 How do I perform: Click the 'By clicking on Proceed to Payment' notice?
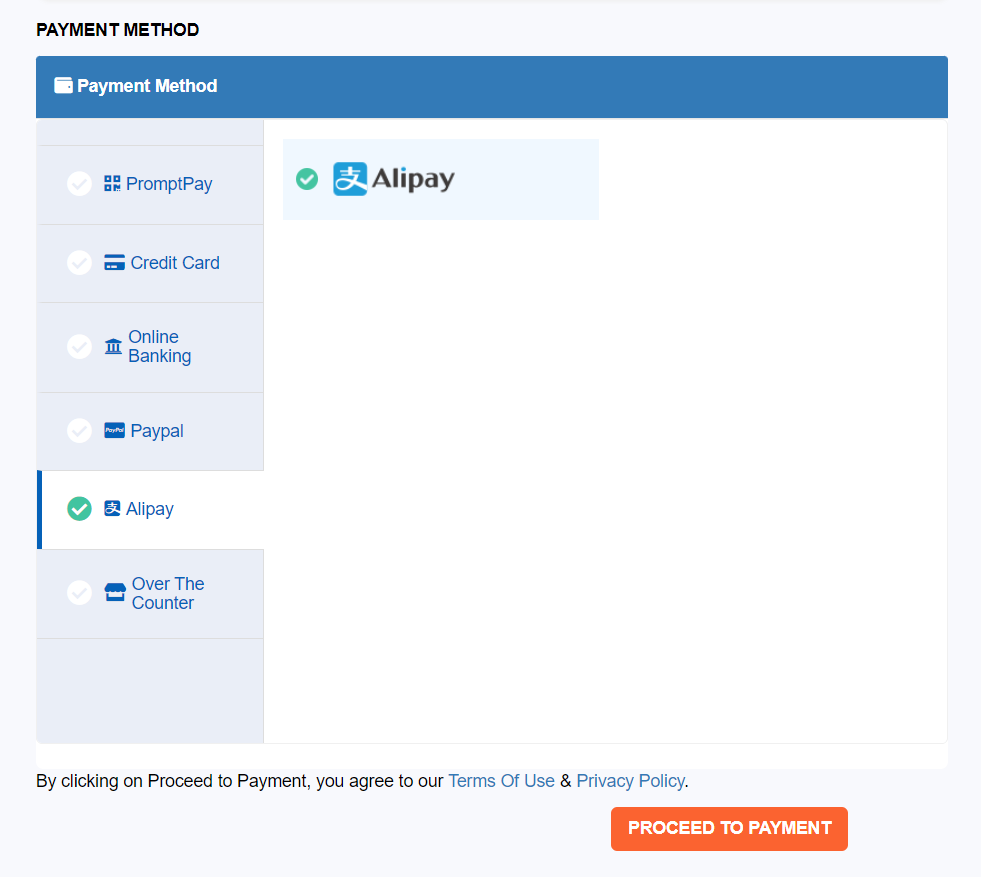[362, 781]
